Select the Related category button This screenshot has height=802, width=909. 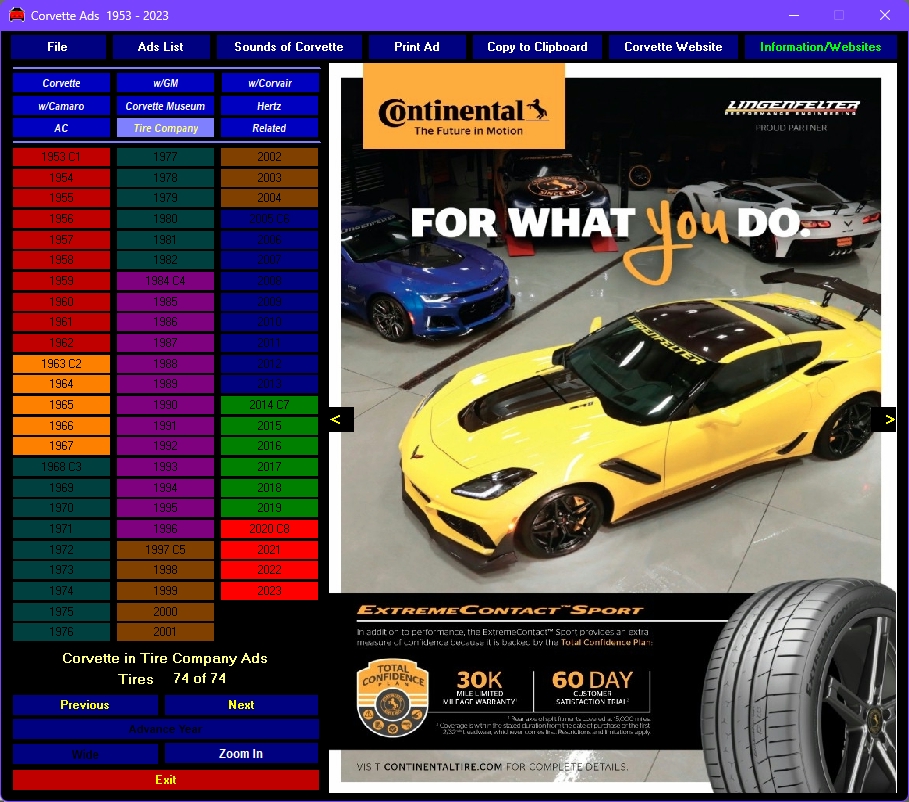pos(270,128)
